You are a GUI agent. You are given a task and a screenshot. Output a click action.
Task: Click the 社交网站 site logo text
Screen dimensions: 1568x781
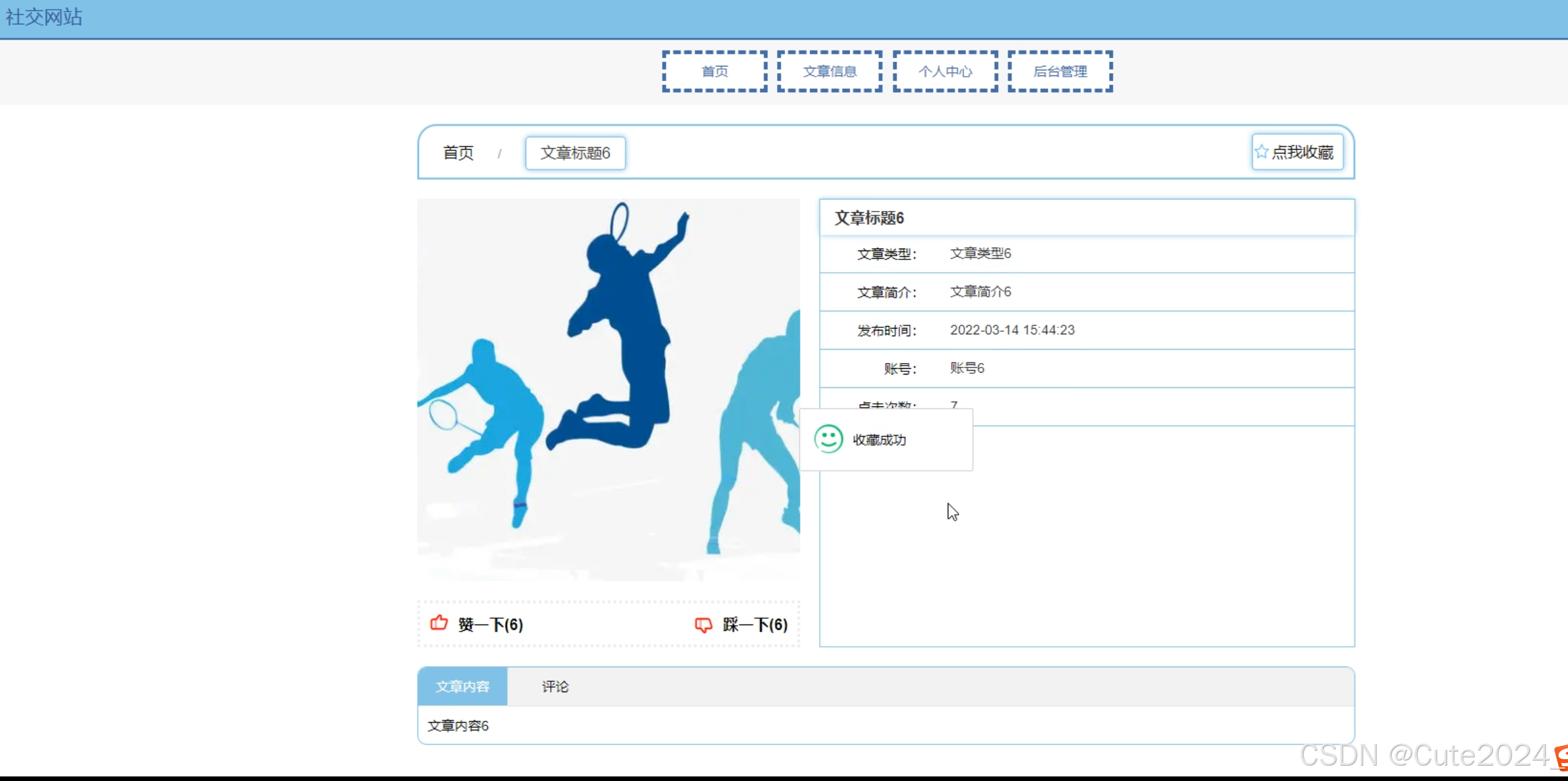(x=44, y=17)
